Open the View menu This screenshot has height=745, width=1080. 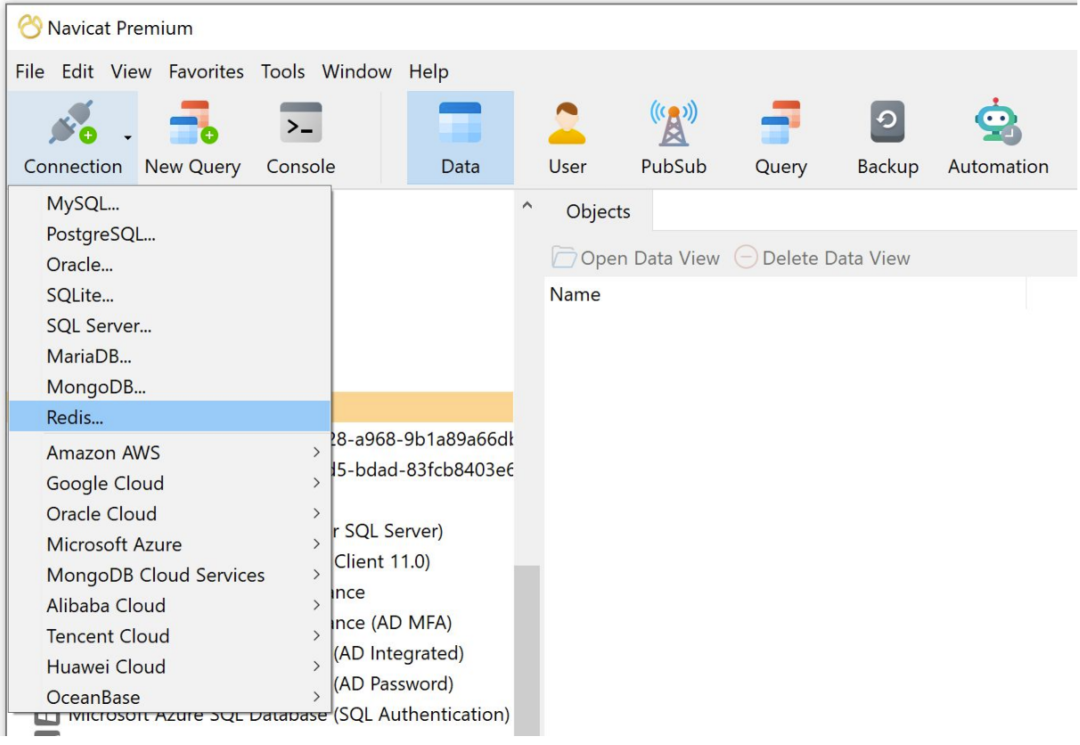(131, 72)
